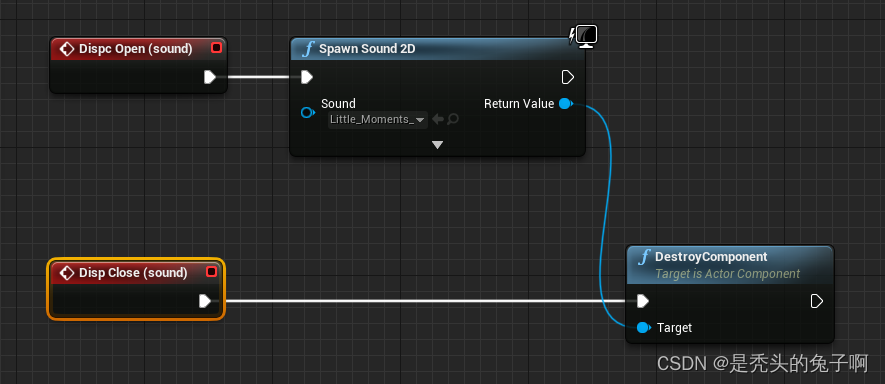The image size is (885, 384).
Task: Select the DestroyComponent node title
Action: (711, 257)
